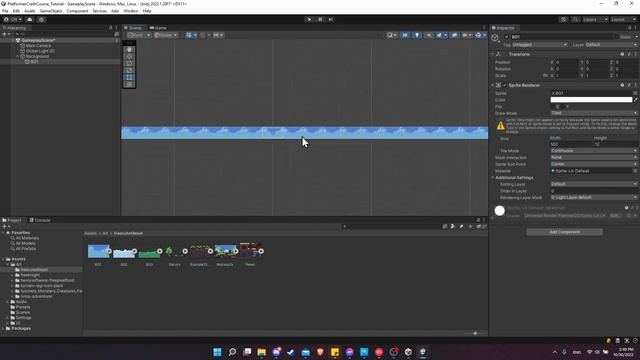The image size is (640, 360).
Task: Click the Add Component button
Action: 564,232
